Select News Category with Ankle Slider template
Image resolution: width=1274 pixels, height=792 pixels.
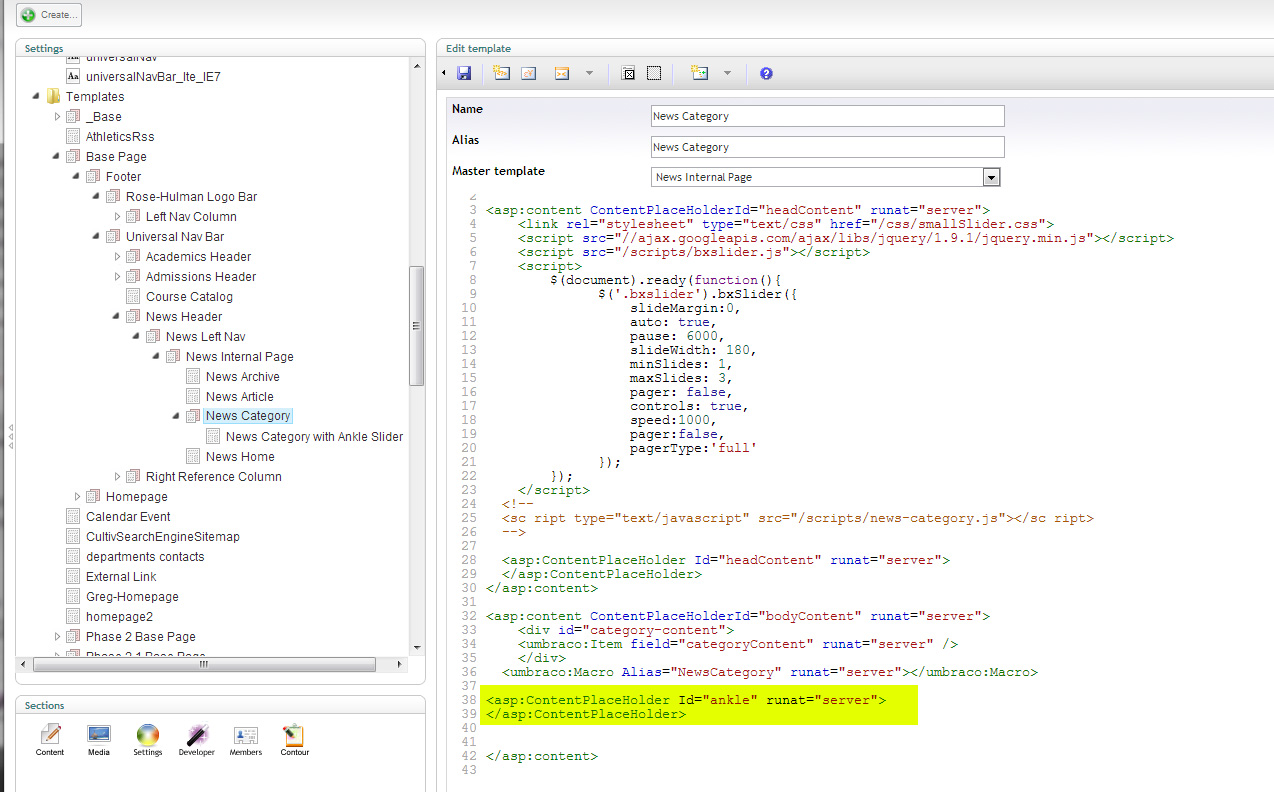[314, 436]
